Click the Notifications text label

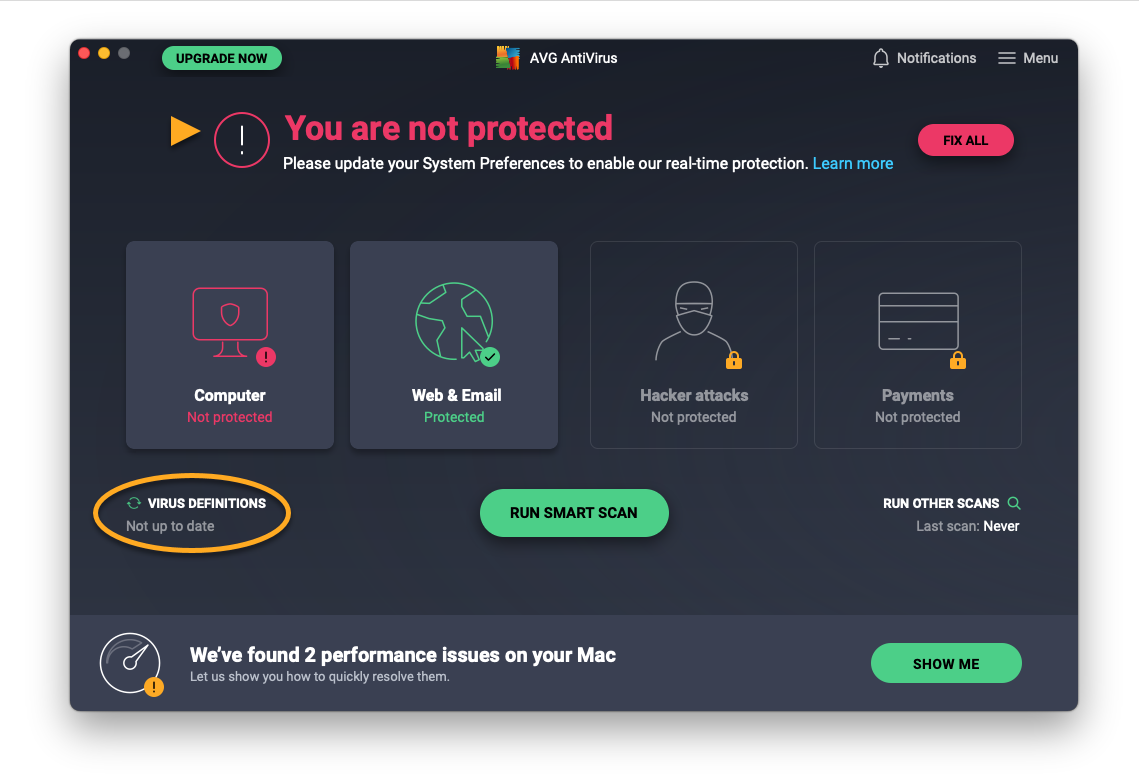tap(936, 58)
